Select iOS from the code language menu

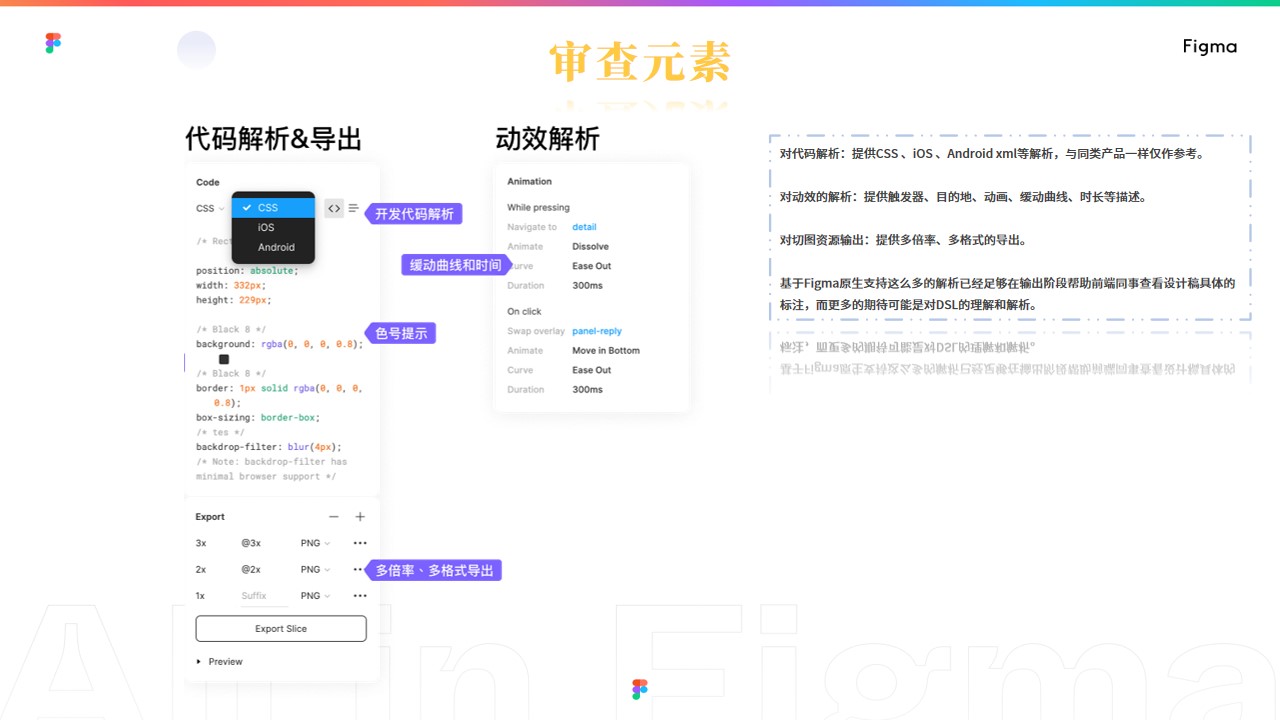[266, 227]
